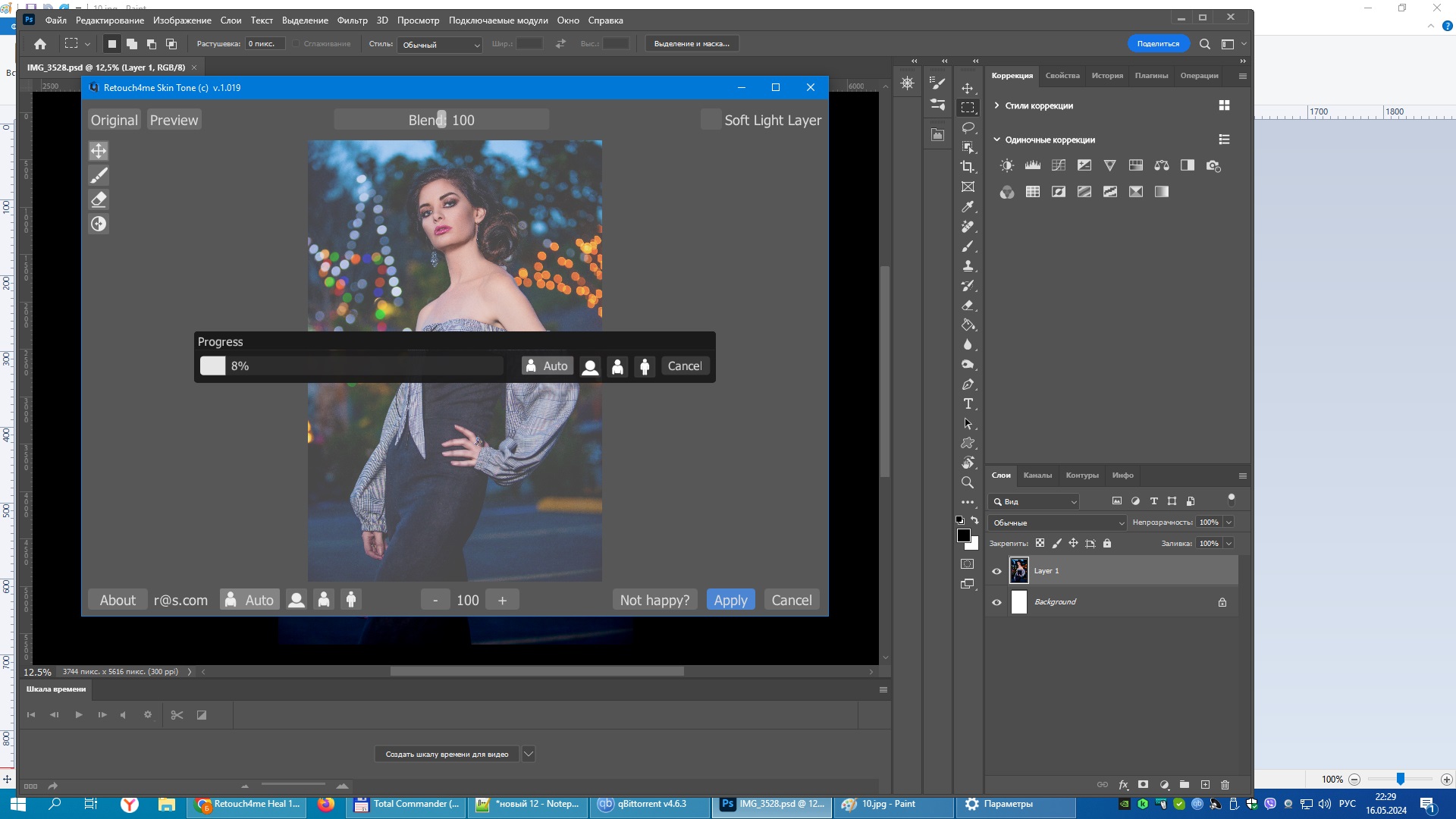Expand the 'Стили коррекции' section
The image size is (1456, 819).
click(996, 105)
